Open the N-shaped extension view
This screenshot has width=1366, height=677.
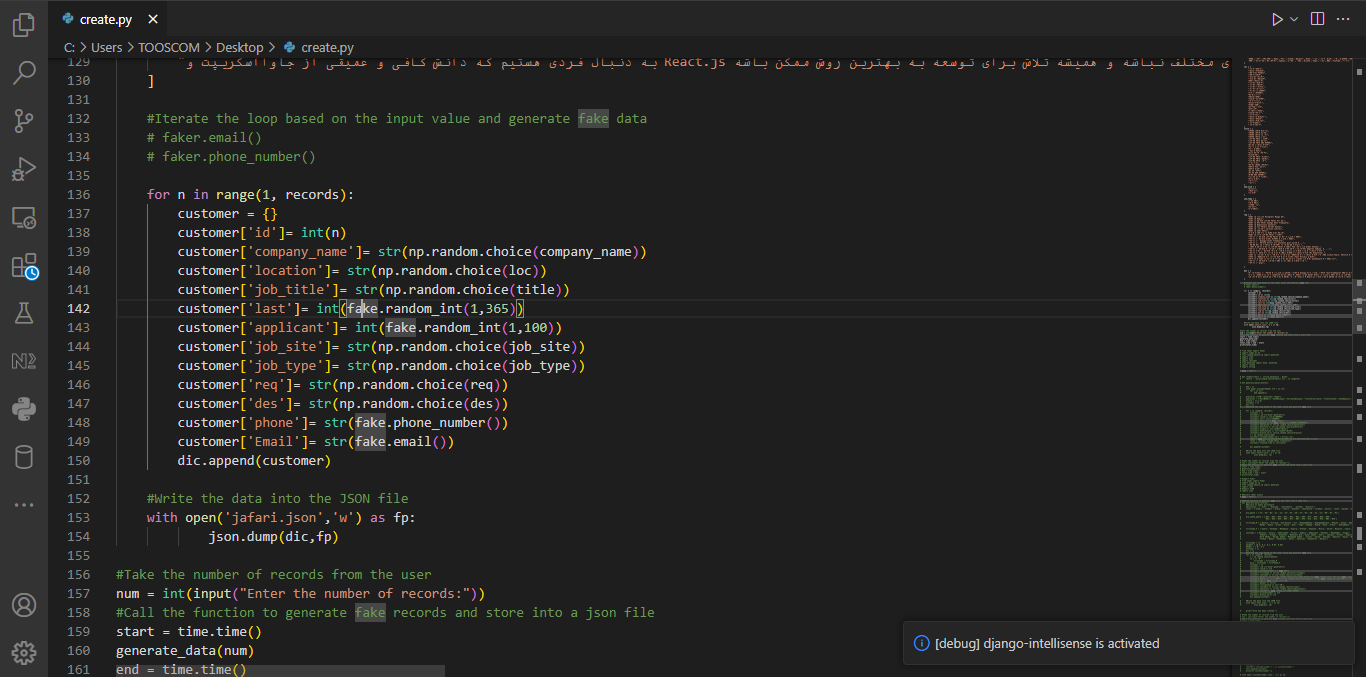(x=23, y=360)
